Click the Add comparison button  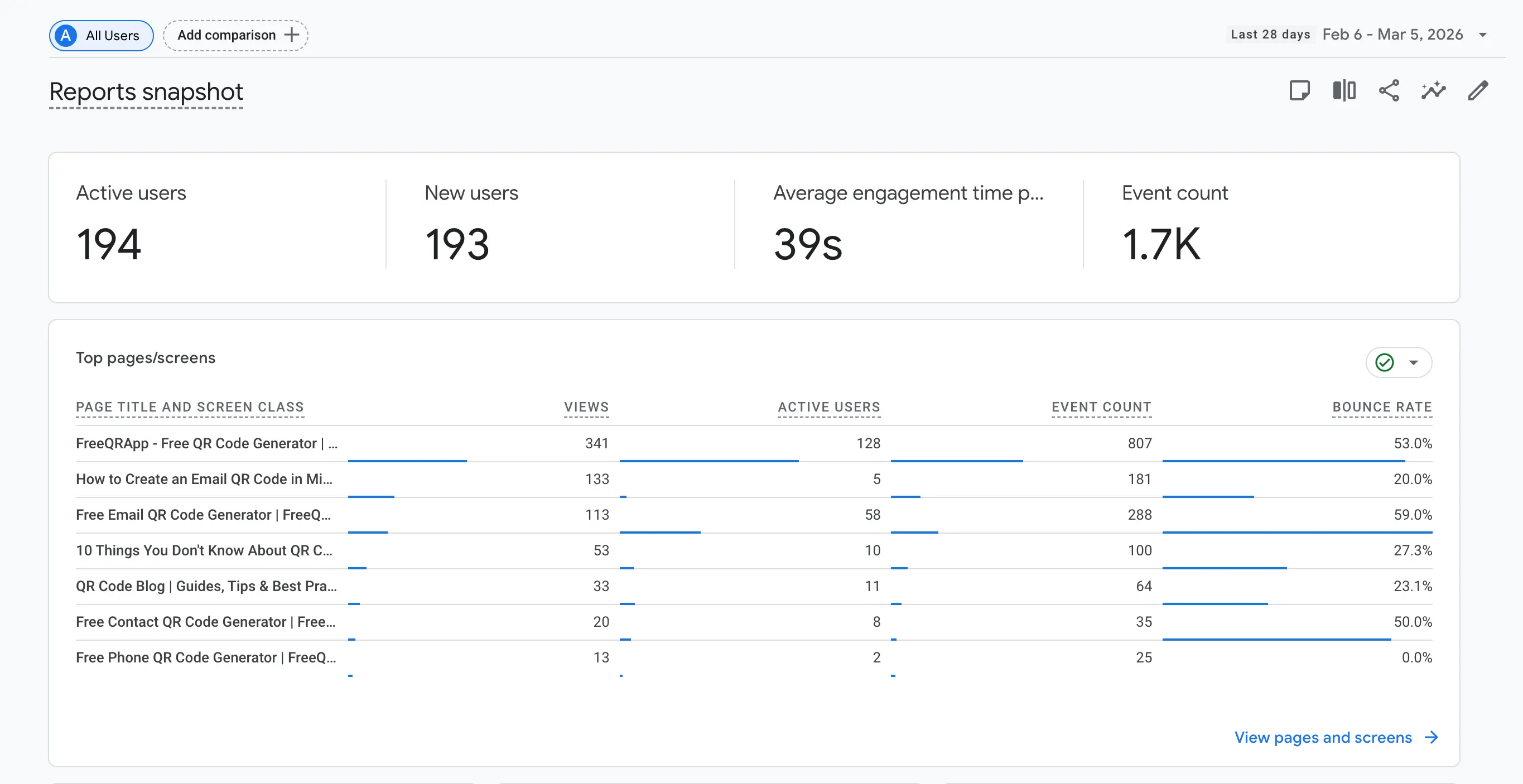coord(235,35)
